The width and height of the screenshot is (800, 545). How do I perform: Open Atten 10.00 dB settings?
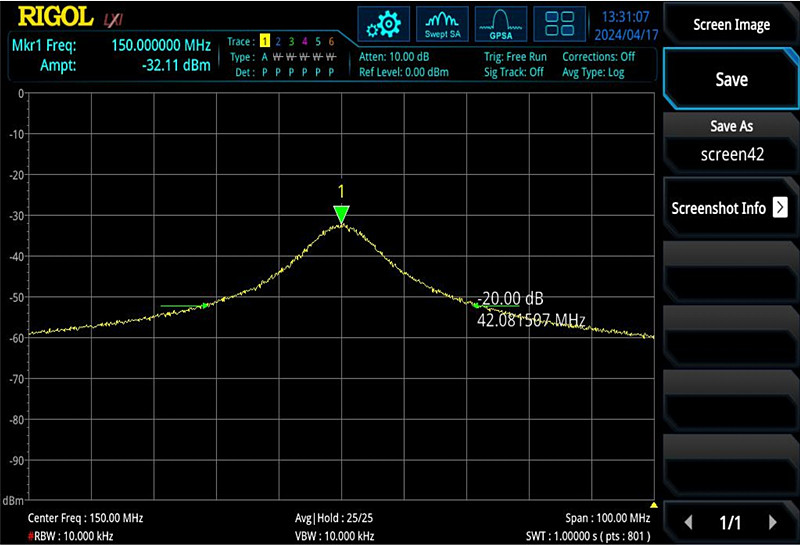pyautogui.click(x=397, y=57)
